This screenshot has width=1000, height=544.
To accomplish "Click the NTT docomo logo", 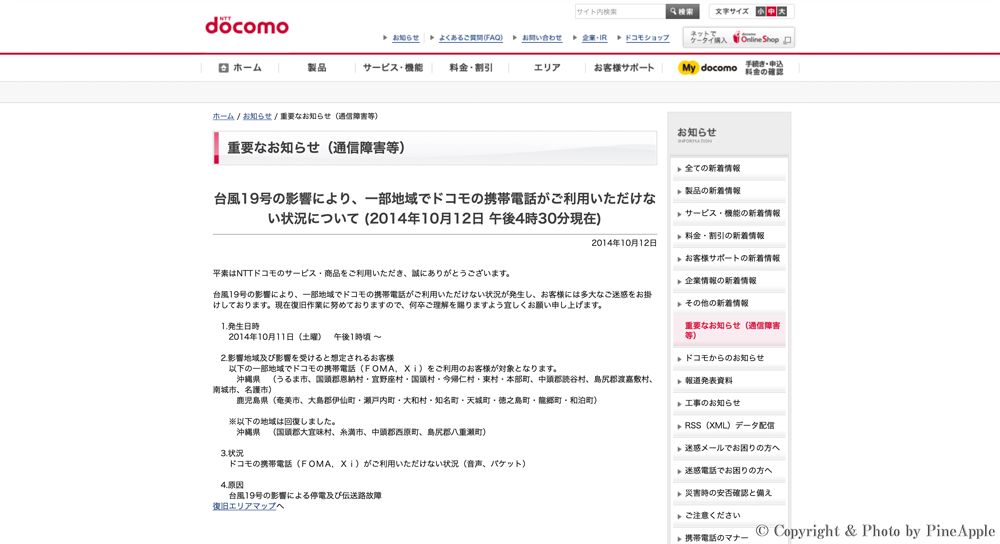I will (247, 25).
